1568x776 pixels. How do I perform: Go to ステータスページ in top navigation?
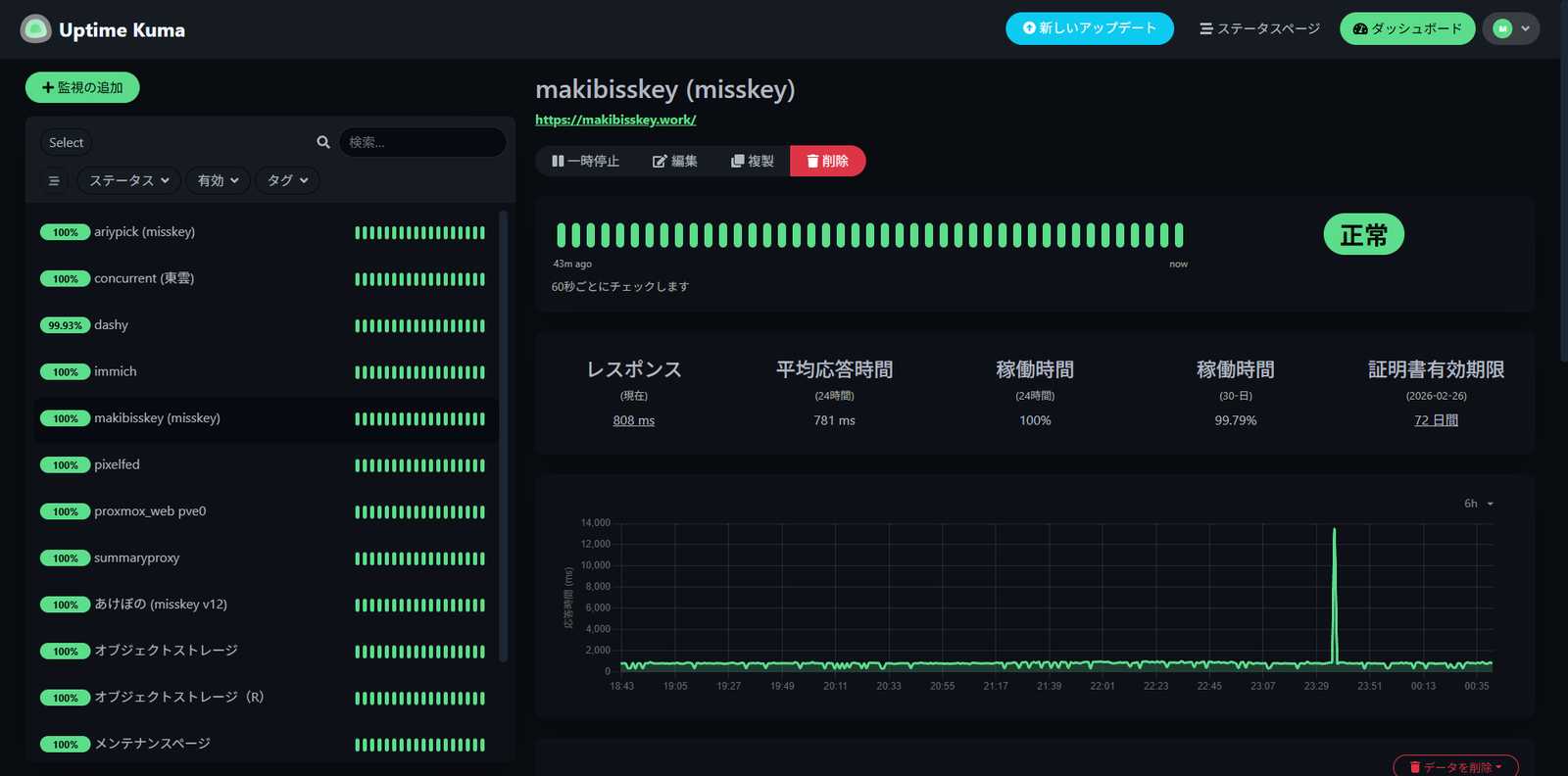pos(1259,29)
